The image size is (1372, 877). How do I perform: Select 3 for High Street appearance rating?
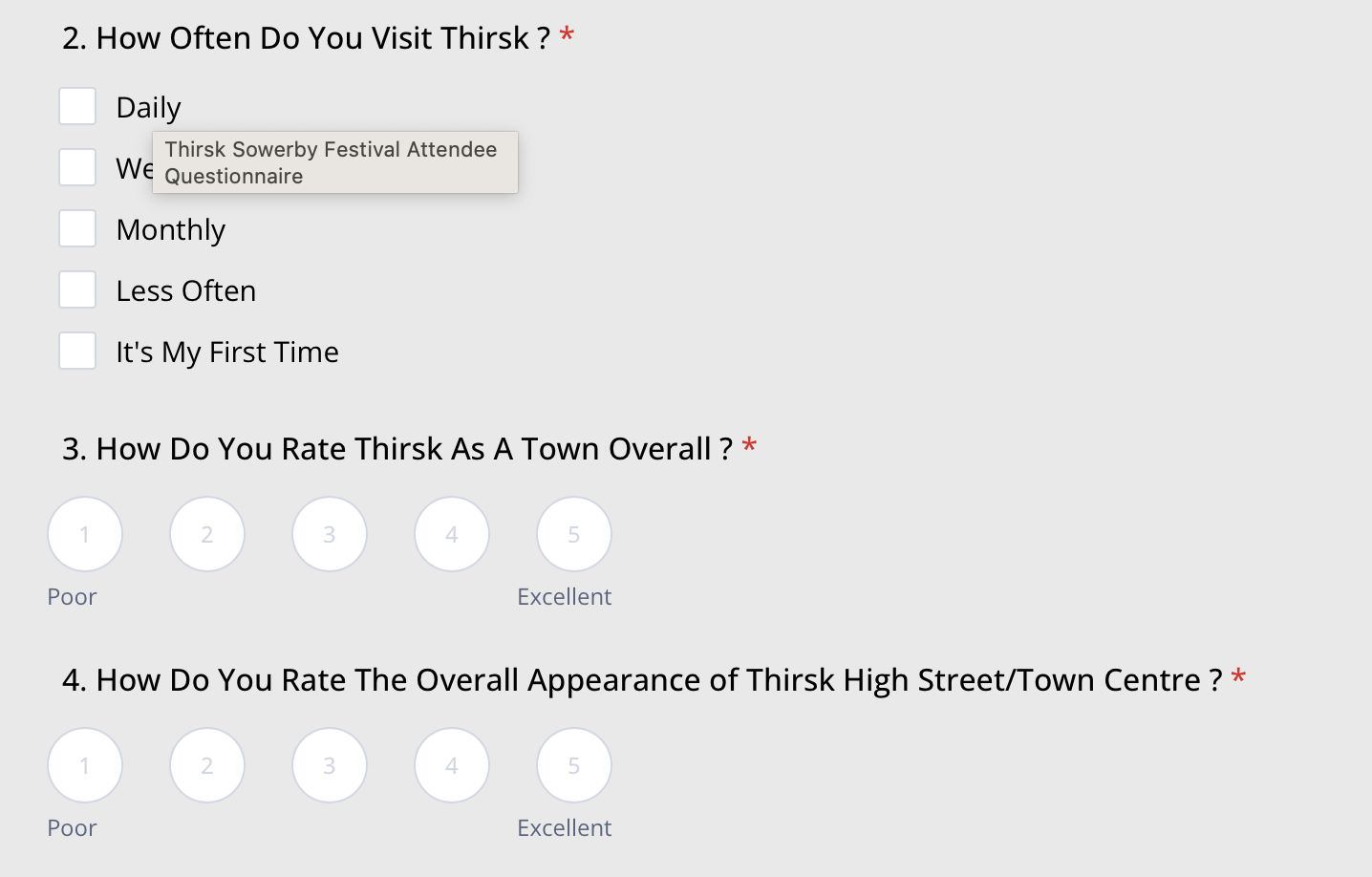coord(330,765)
